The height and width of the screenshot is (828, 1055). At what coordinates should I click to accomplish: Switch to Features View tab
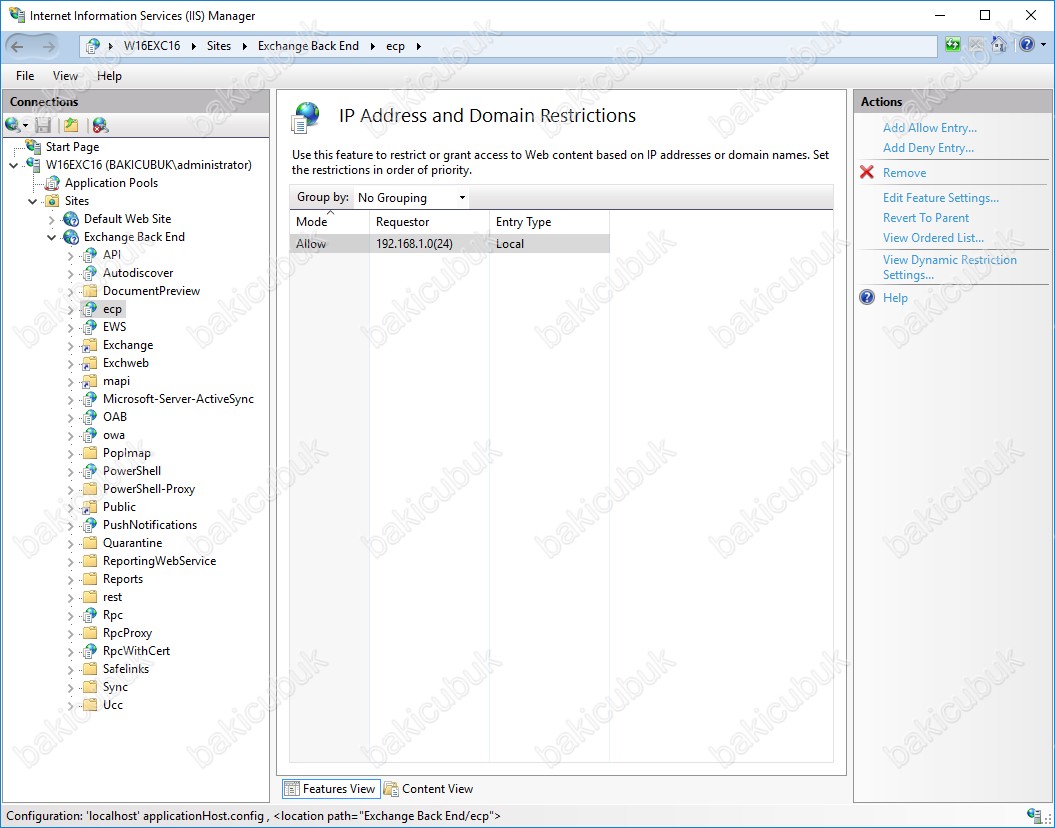331,788
